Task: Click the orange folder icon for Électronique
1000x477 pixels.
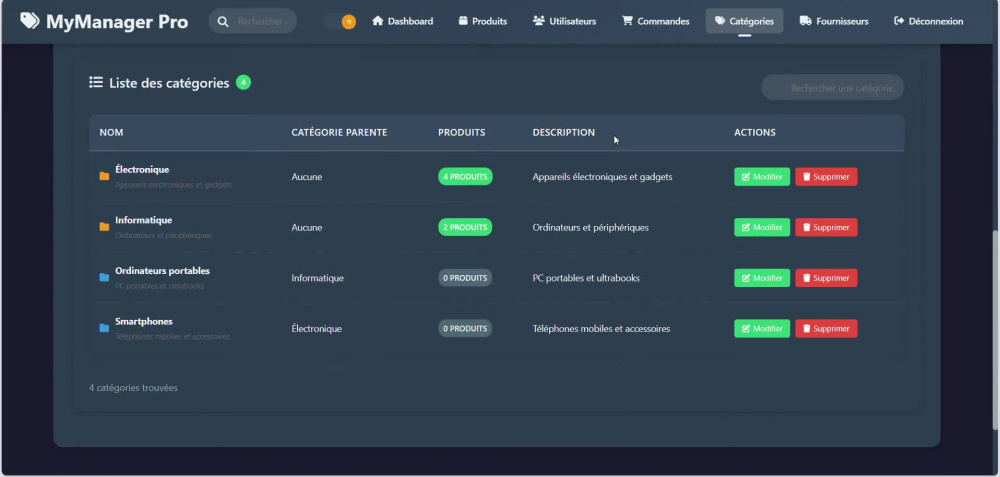Action: [x=105, y=176]
